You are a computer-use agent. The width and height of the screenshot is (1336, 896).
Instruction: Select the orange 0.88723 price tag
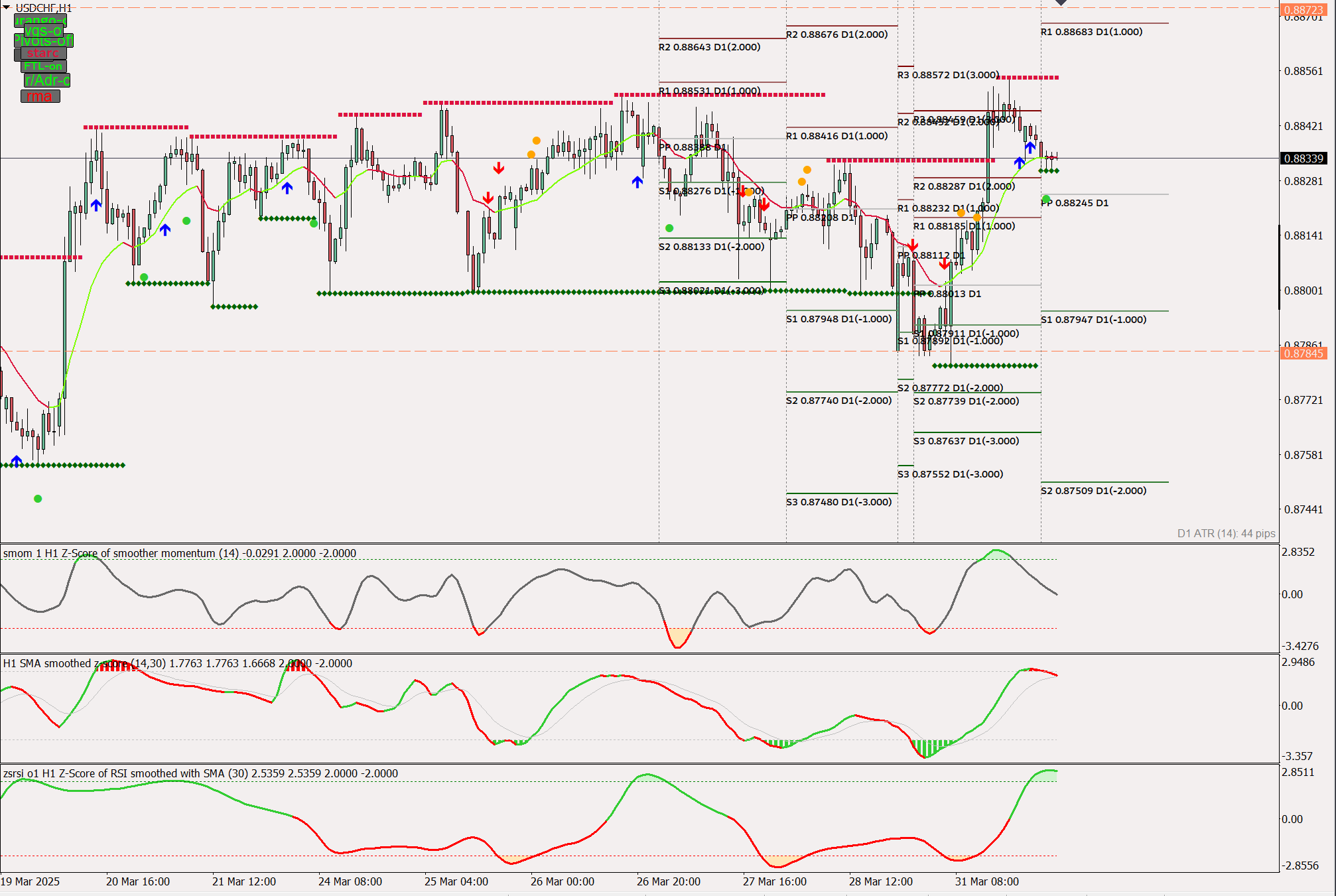click(x=1303, y=10)
